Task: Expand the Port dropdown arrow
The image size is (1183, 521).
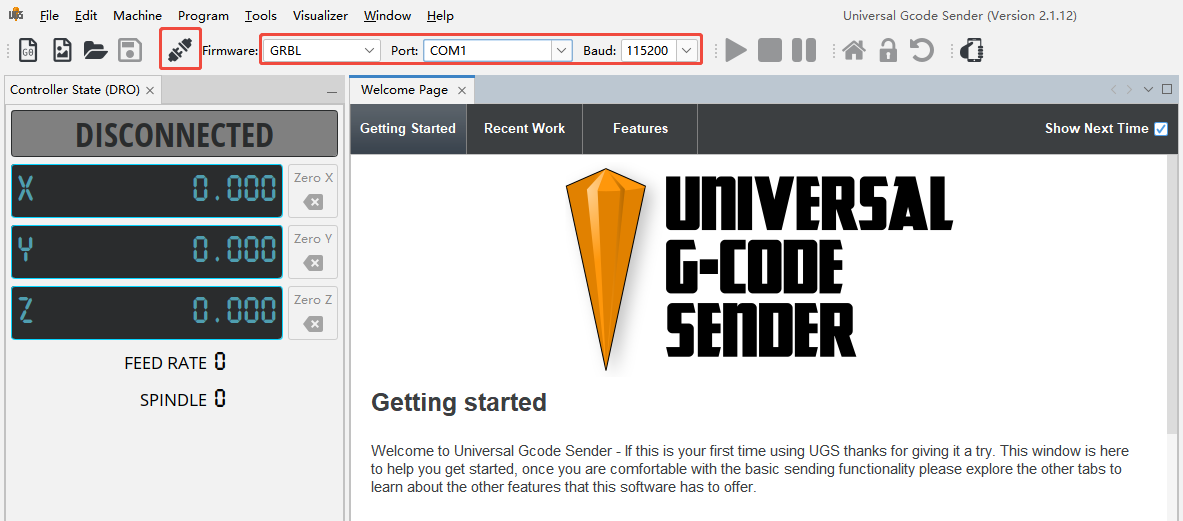Action: coord(561,51)
